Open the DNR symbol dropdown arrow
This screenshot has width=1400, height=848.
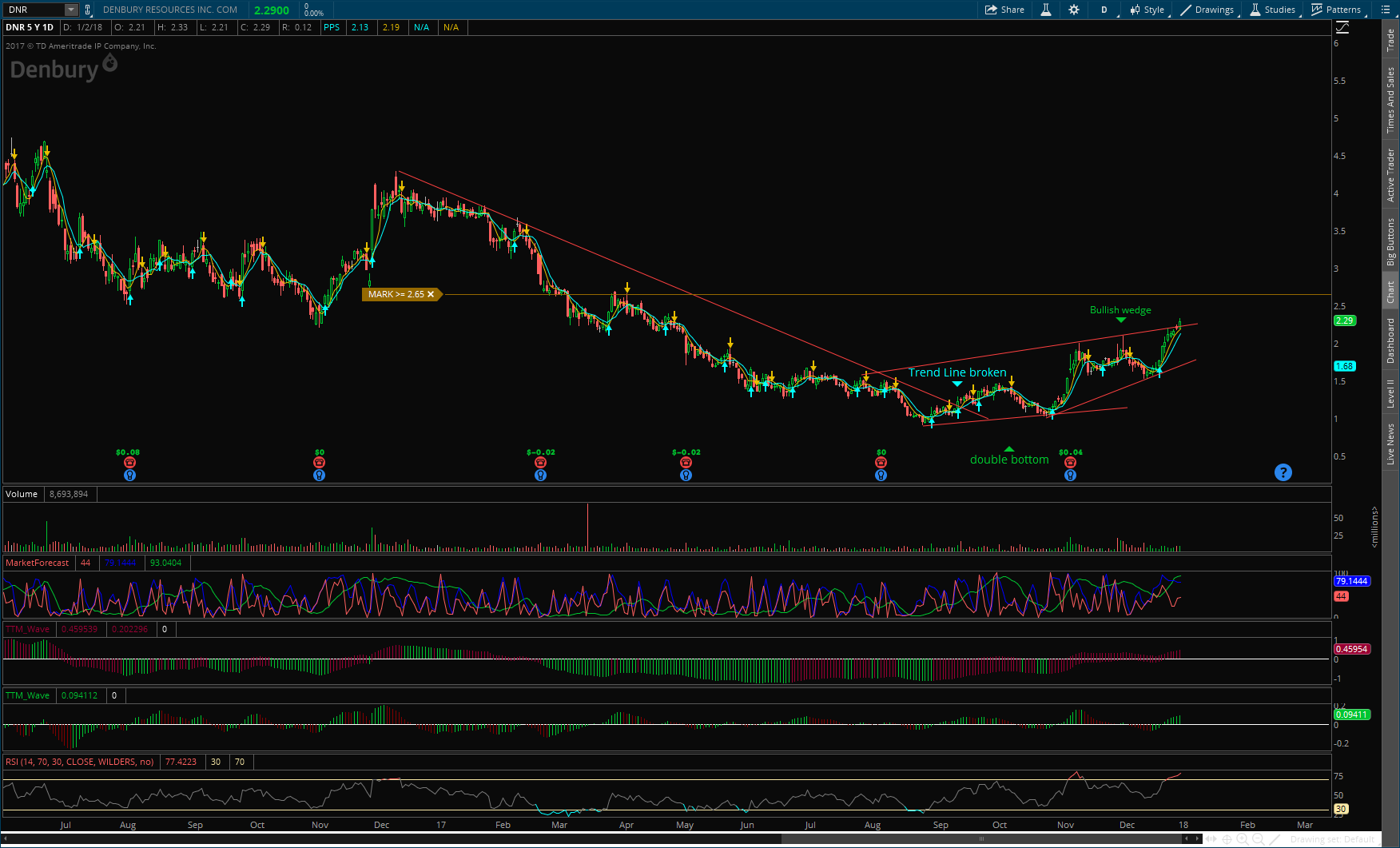(71, 10)
